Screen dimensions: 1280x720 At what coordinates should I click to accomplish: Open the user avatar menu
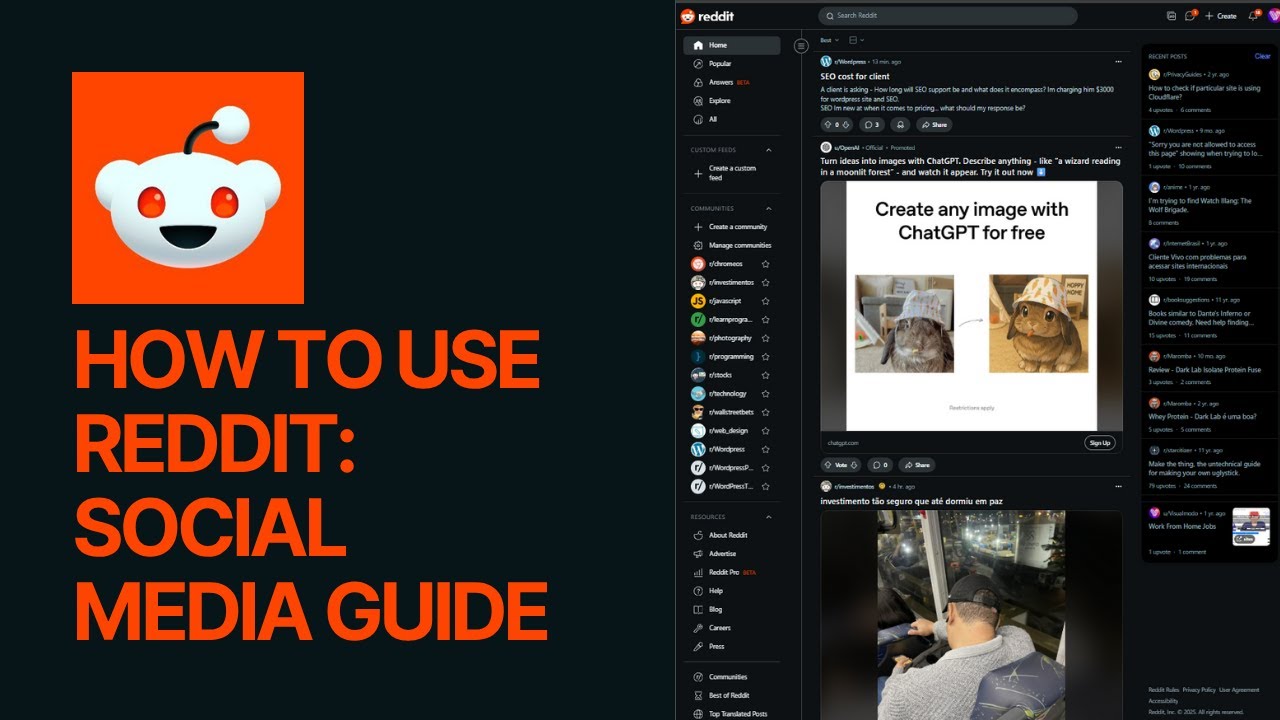click(x=1273, y=16)
